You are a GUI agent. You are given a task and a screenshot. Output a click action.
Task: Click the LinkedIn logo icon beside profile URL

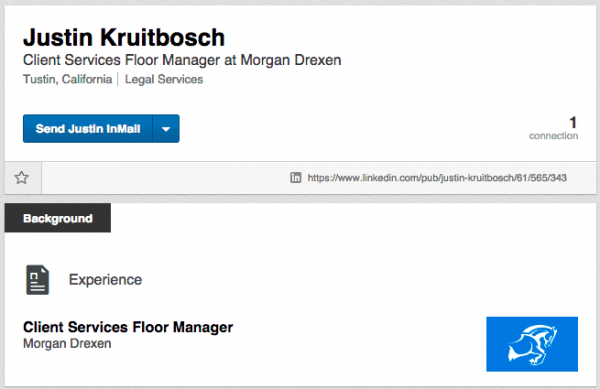click(295, 177)
